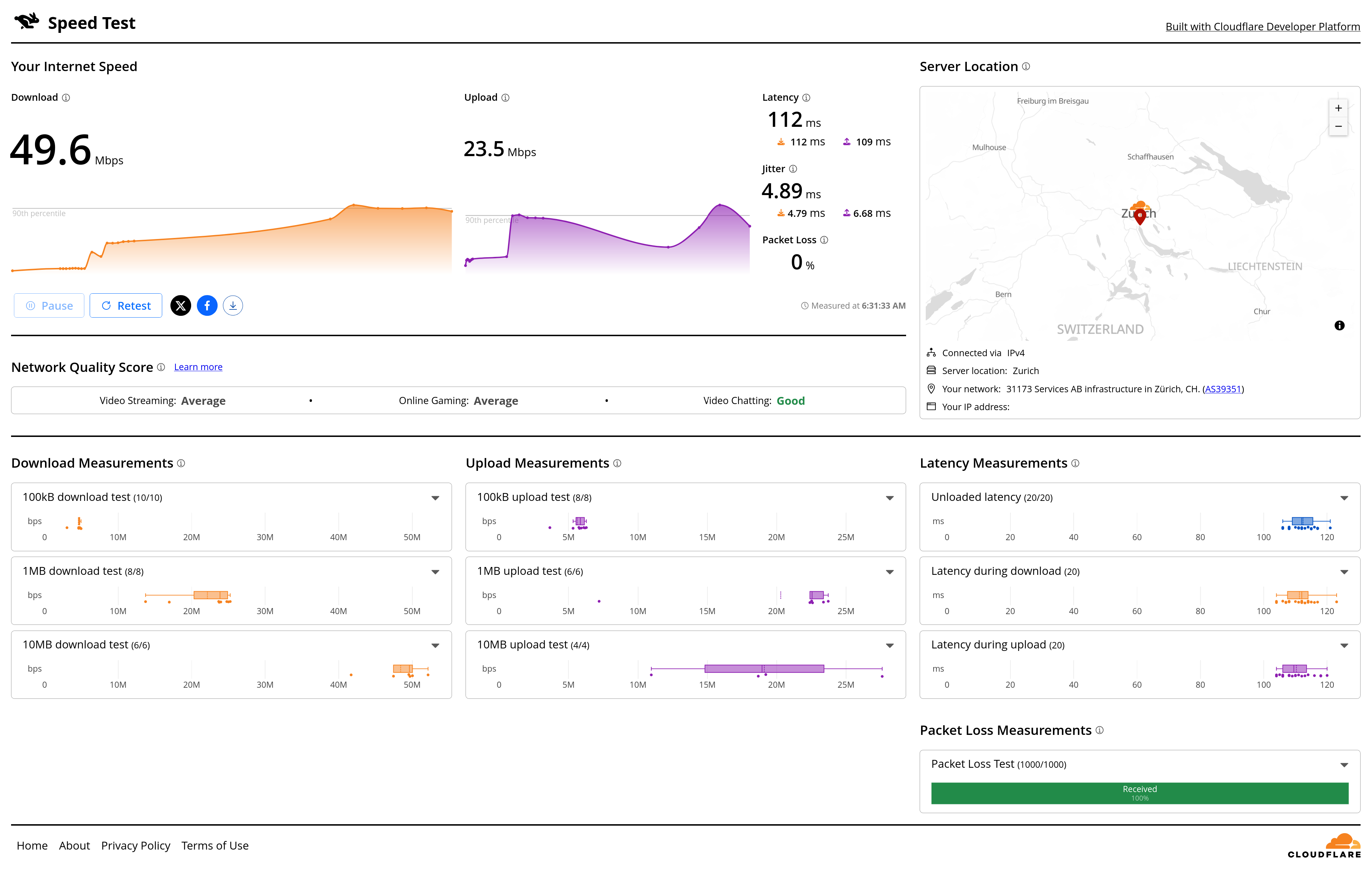Screen dimensions: 1372x871
Task: Click the 49.6 Mbps download value
Action: pyautogui.click(x=67, y=150)
